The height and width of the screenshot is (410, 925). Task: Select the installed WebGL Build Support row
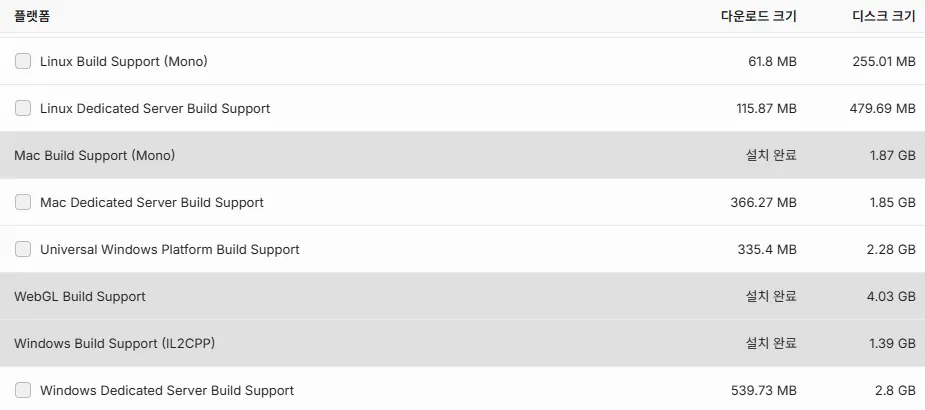tap(462, 296)
